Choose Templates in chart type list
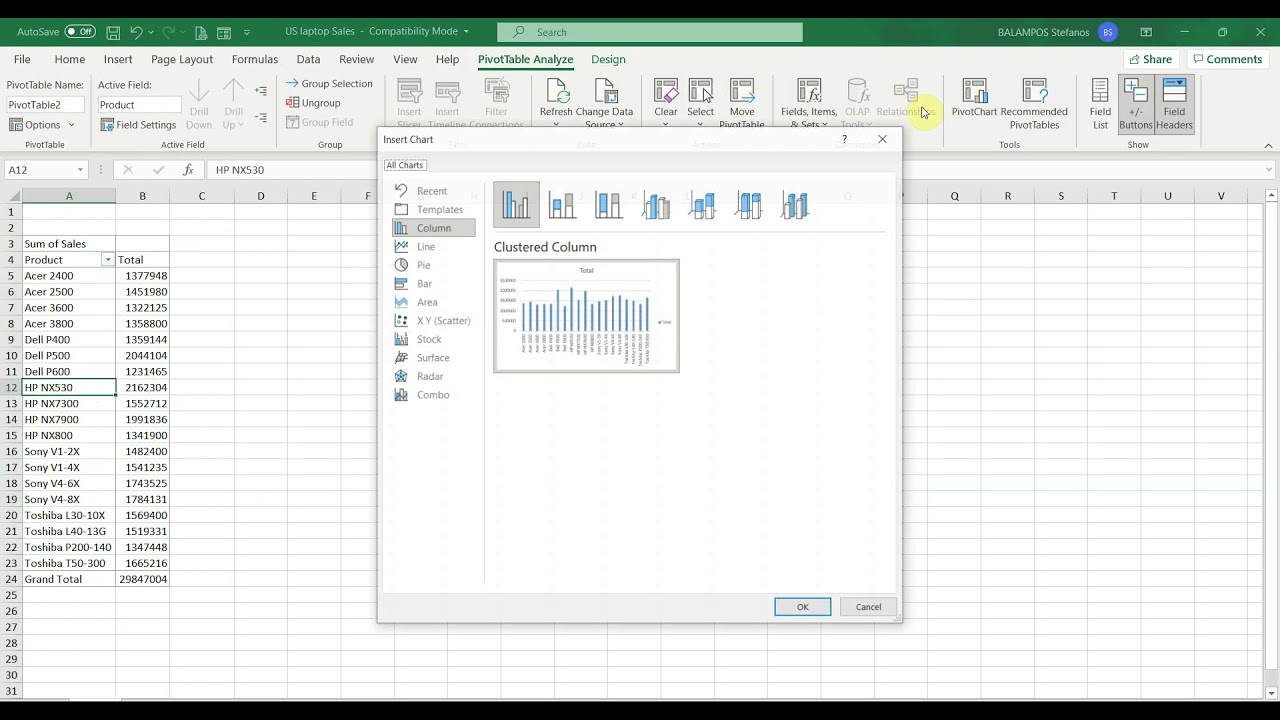 tap(440, 210)
